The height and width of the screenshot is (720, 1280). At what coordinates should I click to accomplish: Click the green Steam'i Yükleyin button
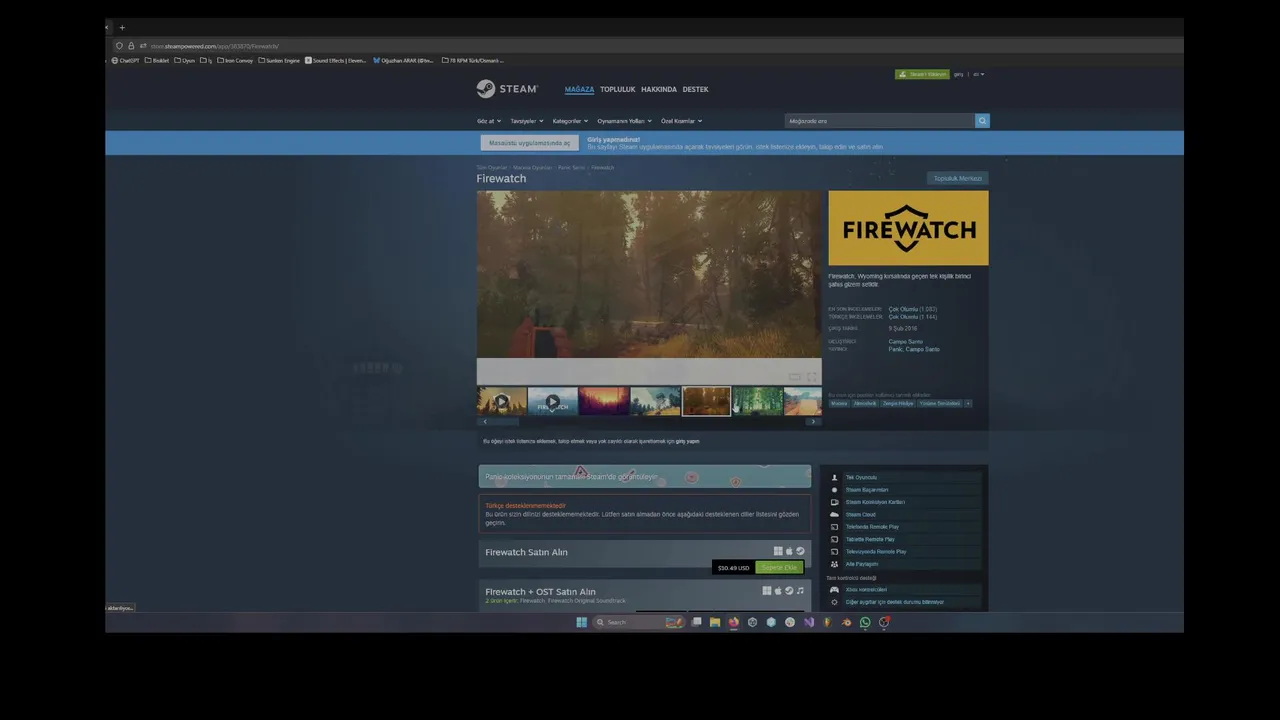[922, 74]
